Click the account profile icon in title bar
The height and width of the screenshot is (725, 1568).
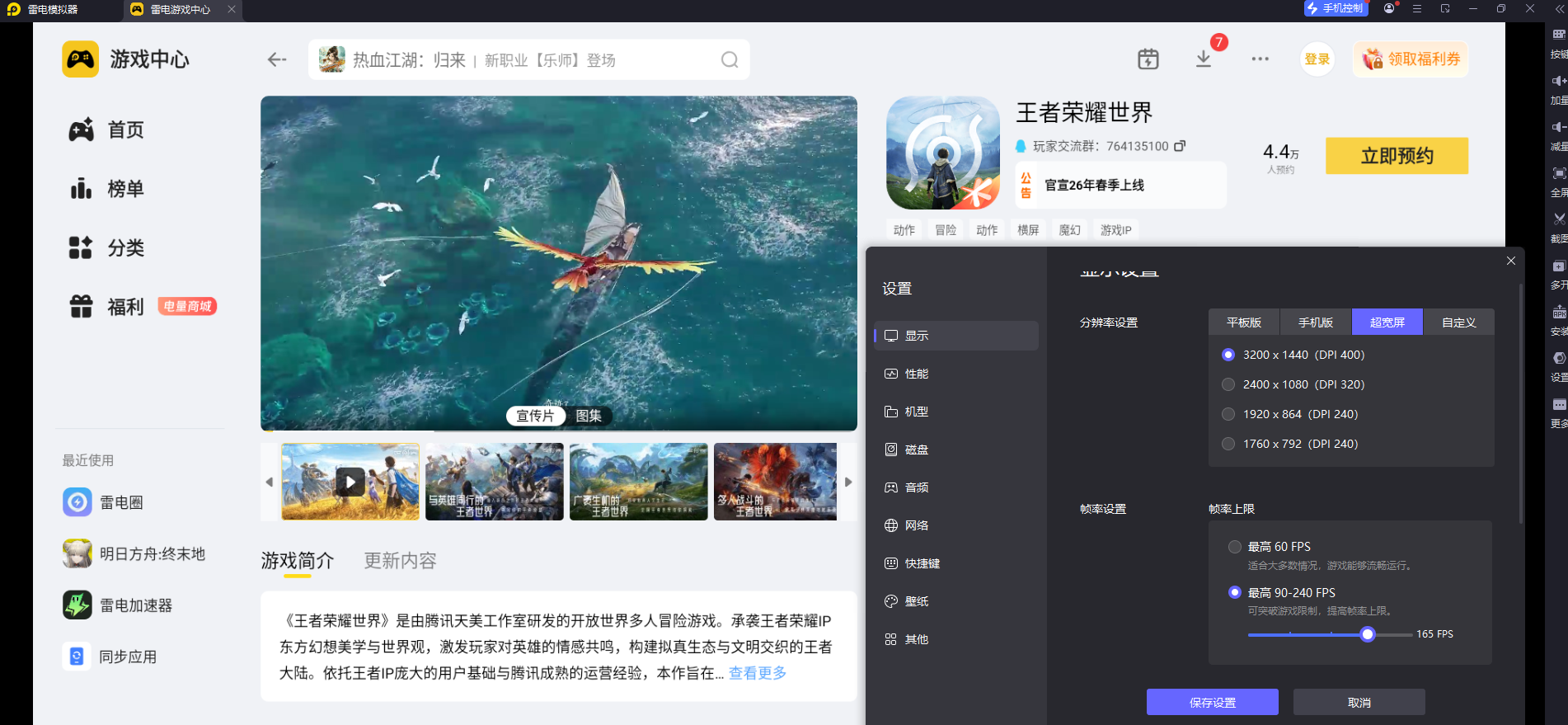tap(1389, 8)
